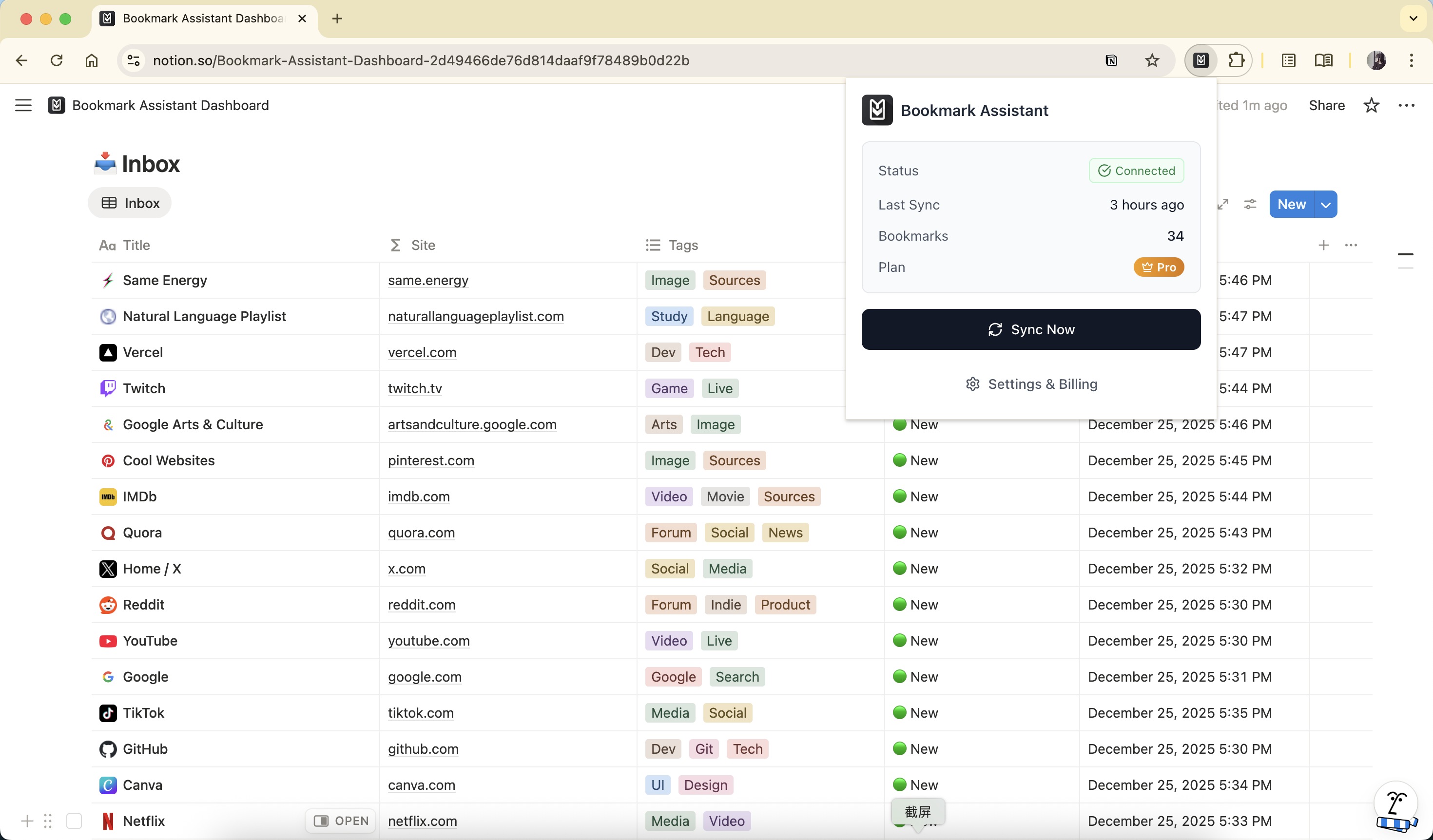Open the same.energy link
Image resolution: width=1433 pixels, height=840 pixels.
428,280
